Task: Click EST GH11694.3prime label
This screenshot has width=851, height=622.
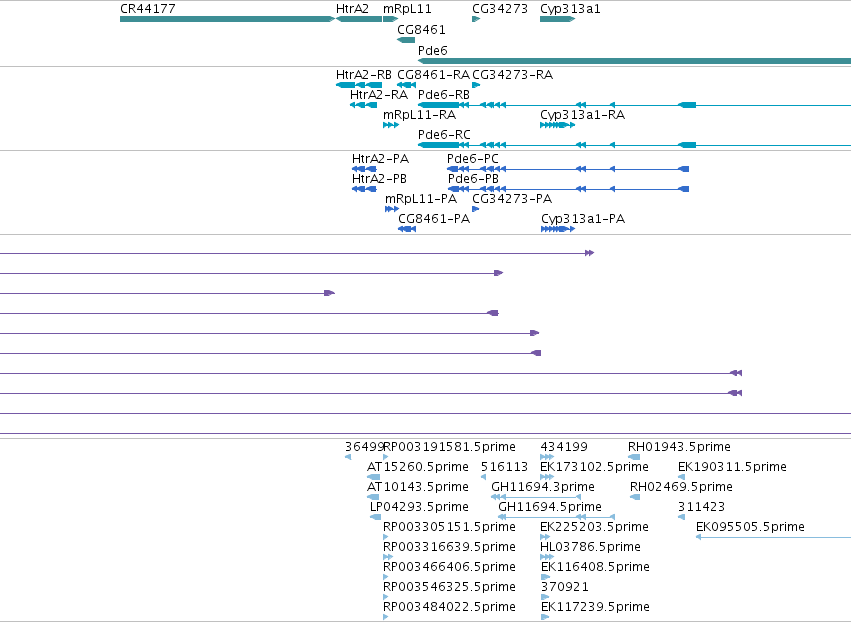Action: coord(543,487)
